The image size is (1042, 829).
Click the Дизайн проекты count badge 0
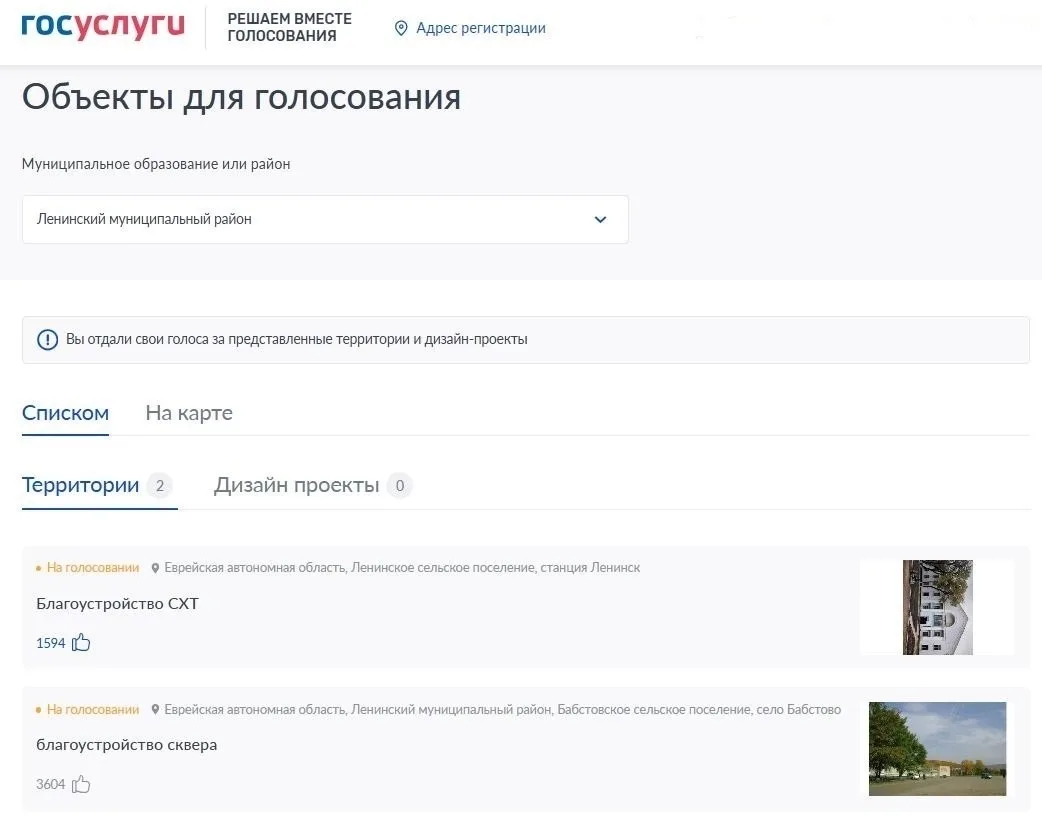[399, 485]
